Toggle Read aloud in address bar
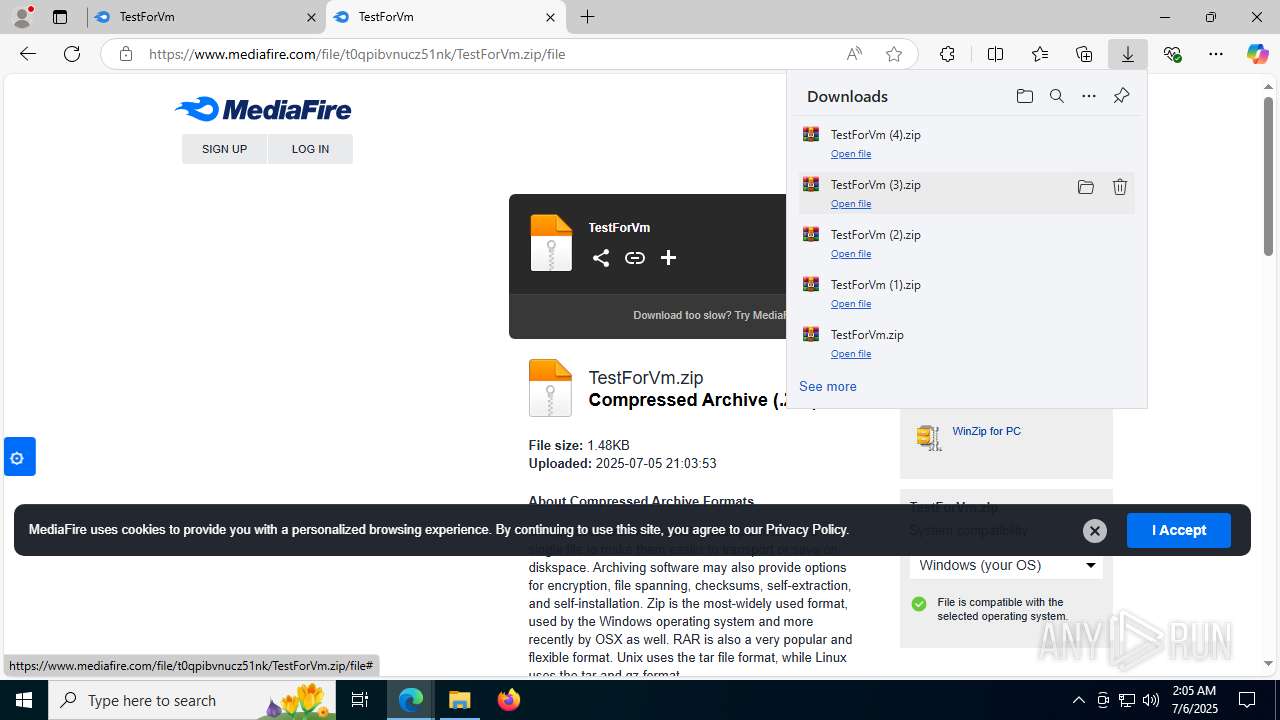The width and height of the screenshot is (1280, 720). (x=854, y=54)
